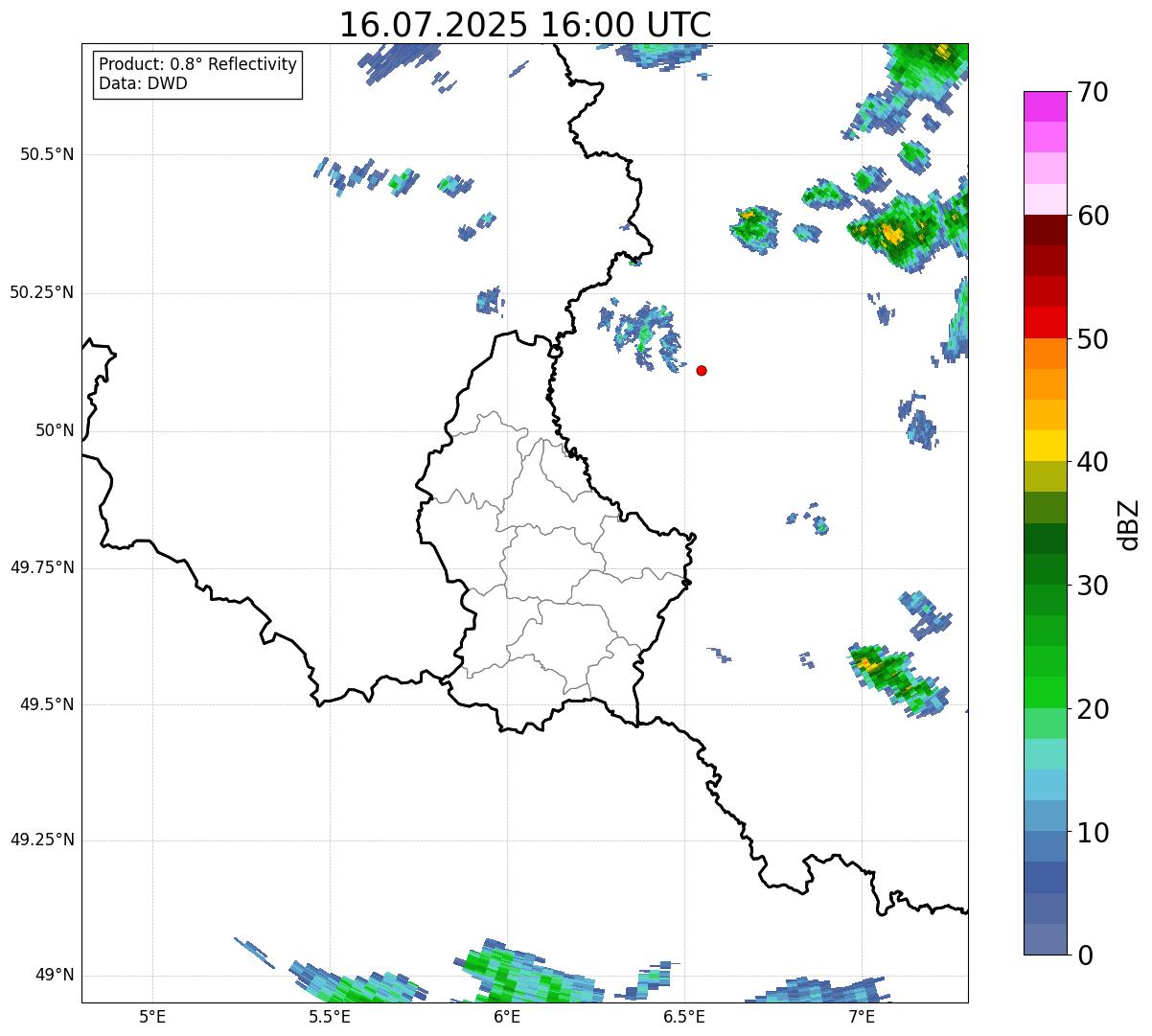Screen dimensions: 1152x1036
Task: Click the 6.5°E longitude label
Action: point(684,1016)
